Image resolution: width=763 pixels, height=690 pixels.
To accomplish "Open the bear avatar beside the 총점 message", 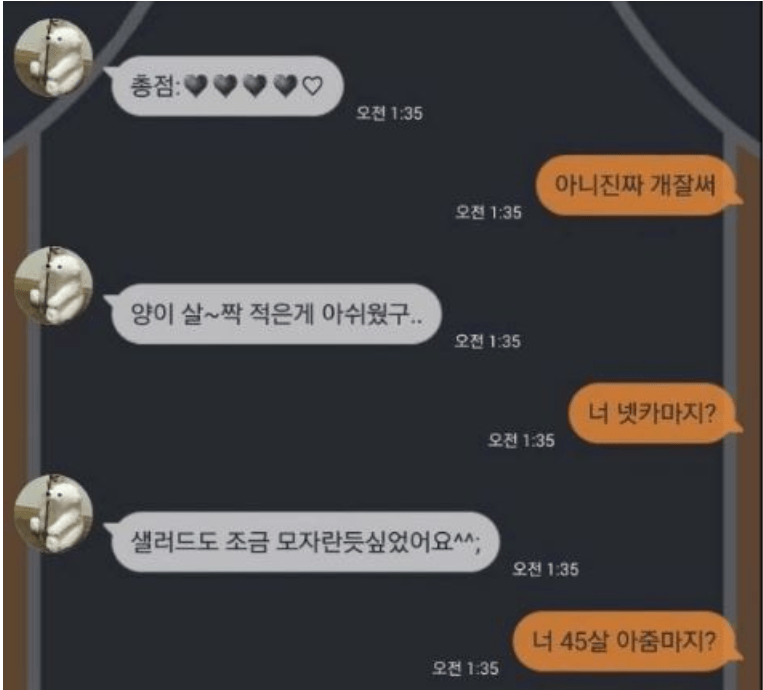I will 54,58.
